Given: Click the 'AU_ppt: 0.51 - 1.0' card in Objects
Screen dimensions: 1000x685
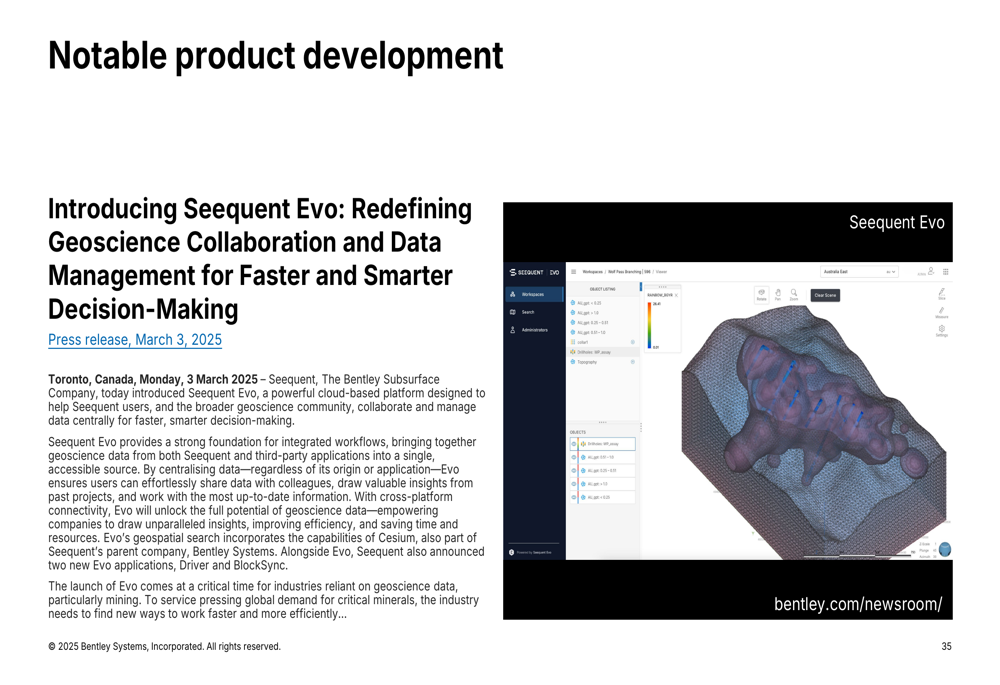Looking at the screenshot, I should tap(603, 457).
